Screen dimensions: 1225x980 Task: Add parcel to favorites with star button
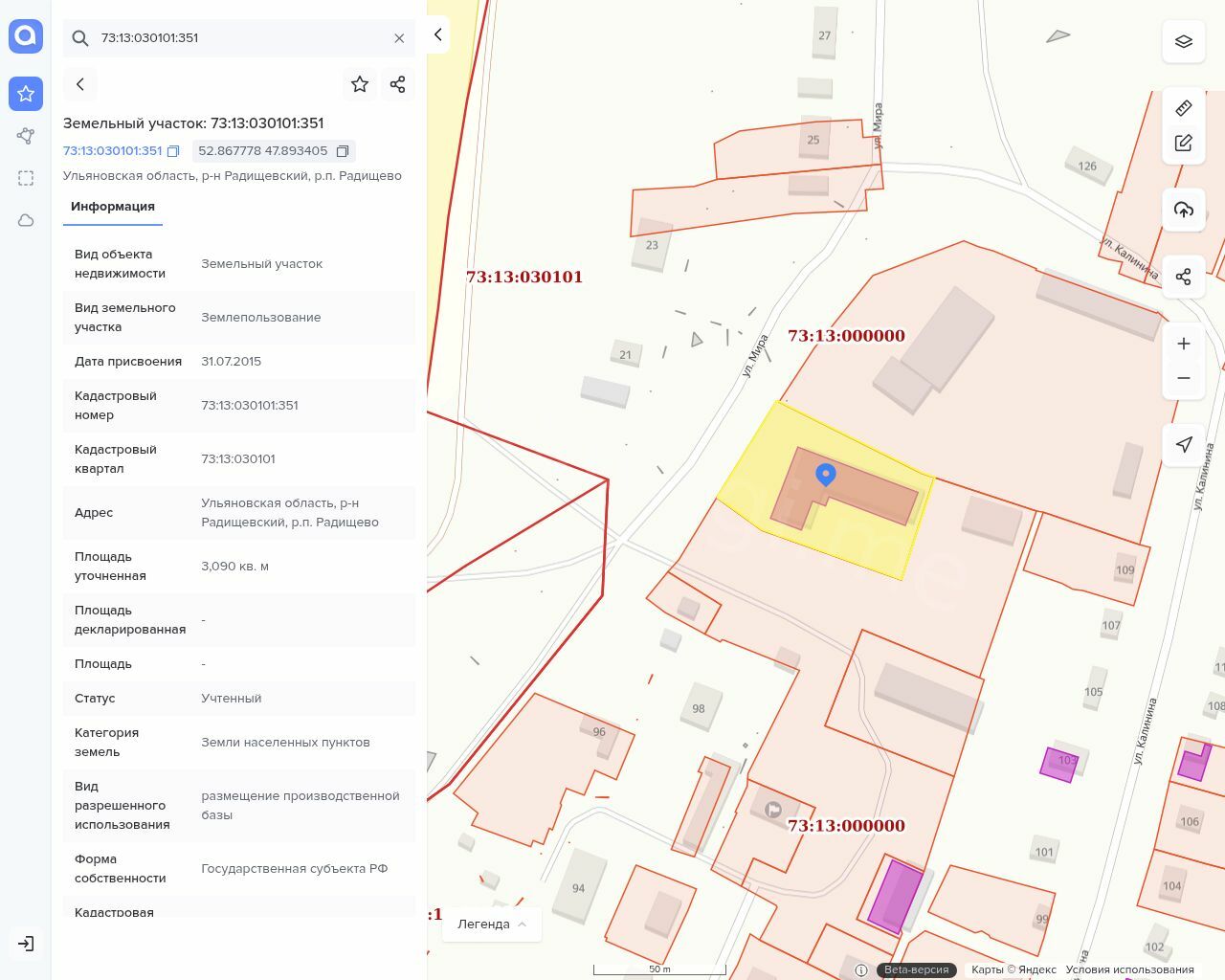[x=360, y=84]
